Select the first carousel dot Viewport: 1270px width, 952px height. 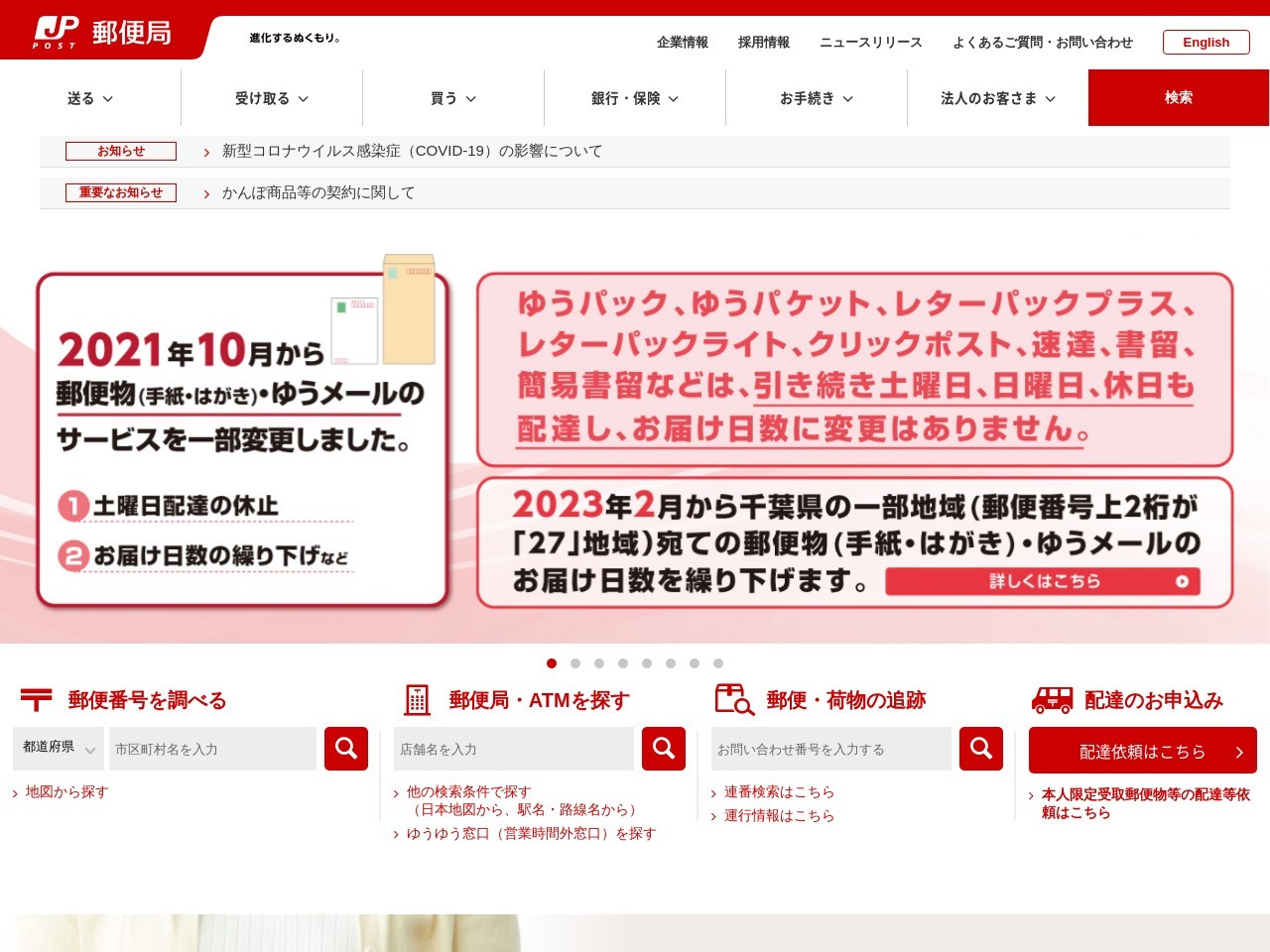coord(552,663)
